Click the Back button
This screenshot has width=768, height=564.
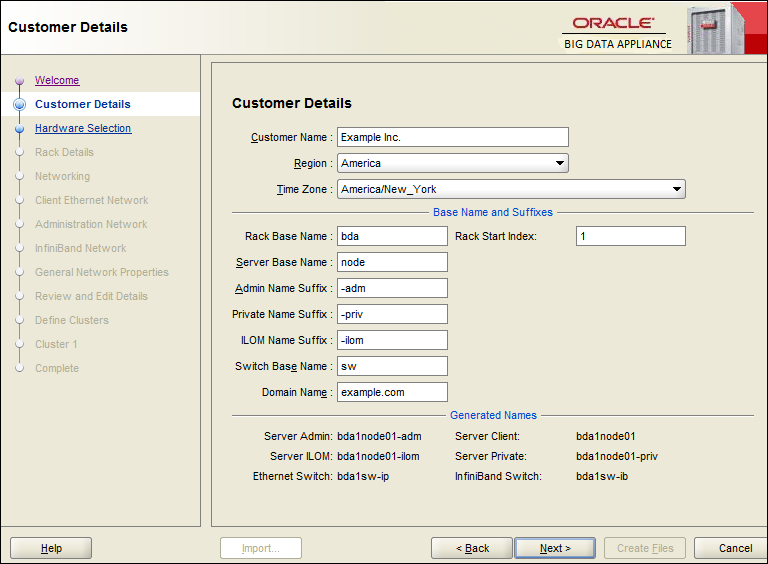[472, 548]
